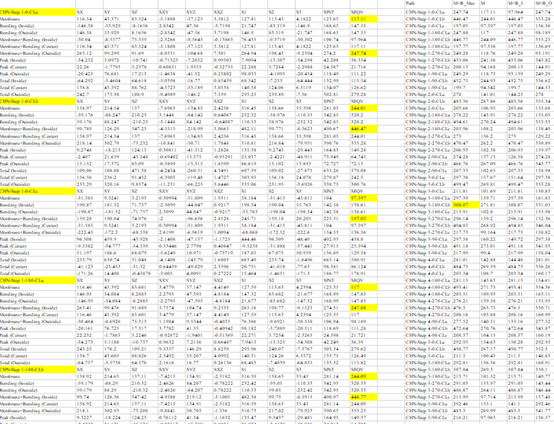Screen dimensions: 554x424
Task: Click Membrane label under CHN-Step 1-0-CLa header
Action: click(x=11, y=19)
